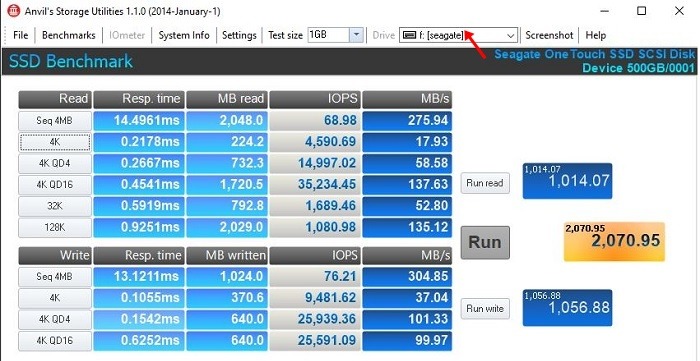
Task: Click the MB written column header
Action: coord(227,256)
